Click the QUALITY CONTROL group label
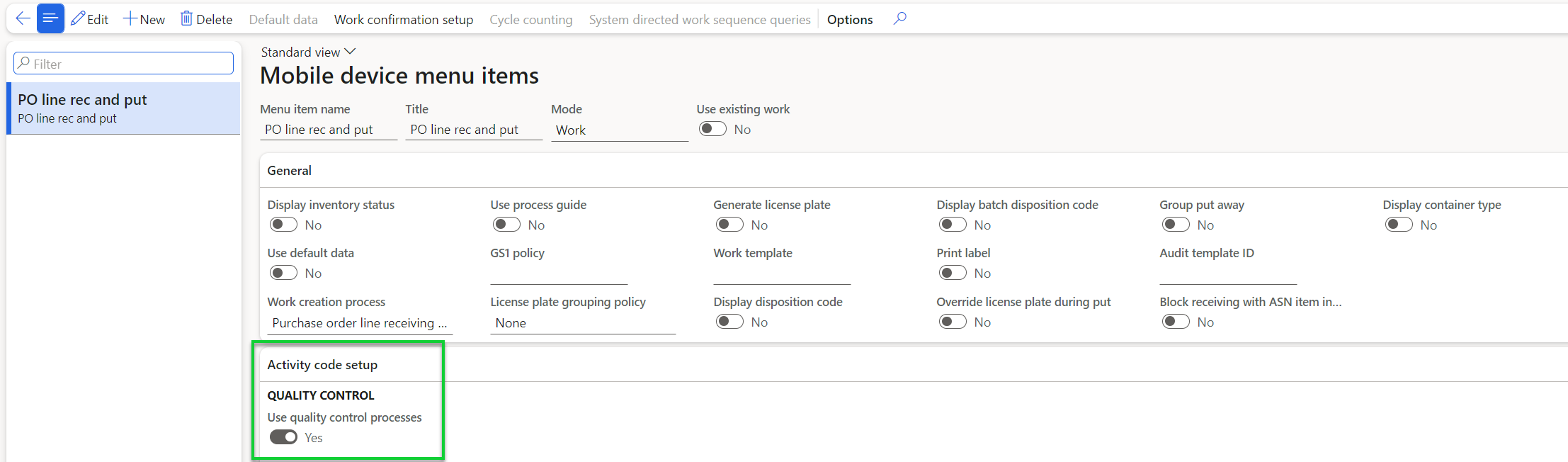This screenshot has height=462, width=1568. coord(321,395)
